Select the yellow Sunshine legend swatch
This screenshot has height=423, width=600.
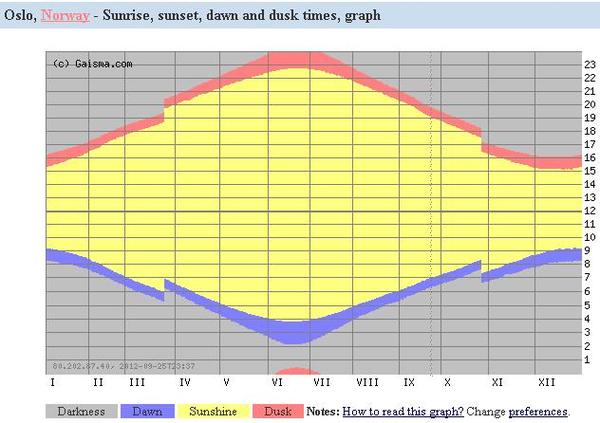213,412
